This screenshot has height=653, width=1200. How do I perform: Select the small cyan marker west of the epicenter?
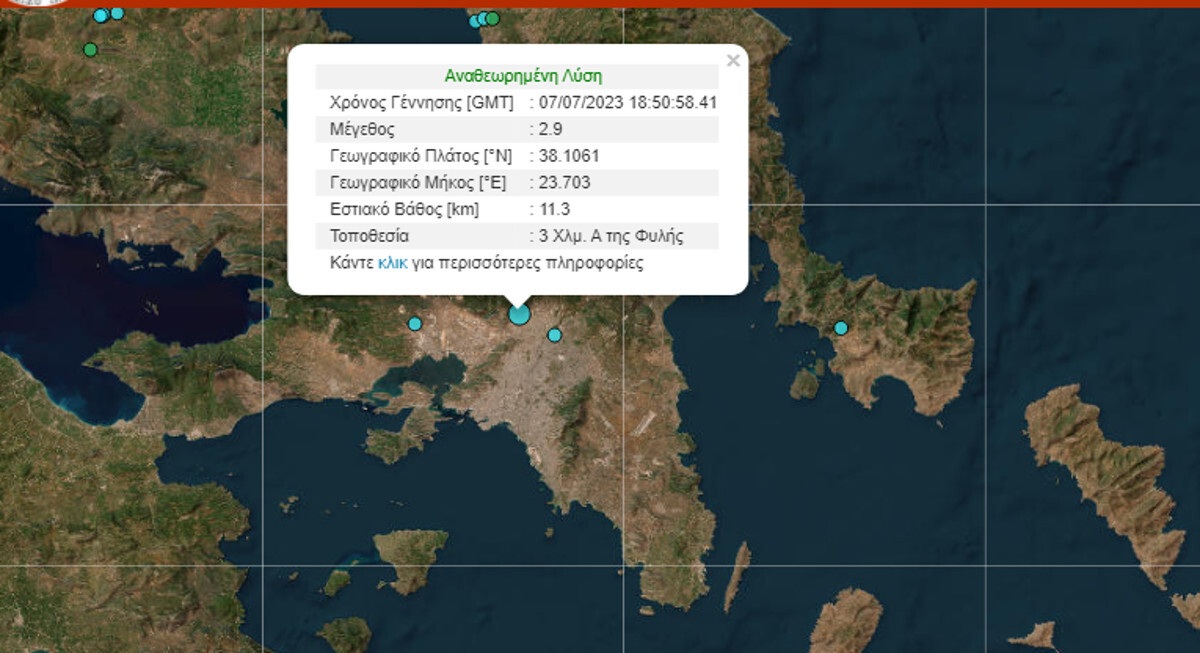pos(415,323)
